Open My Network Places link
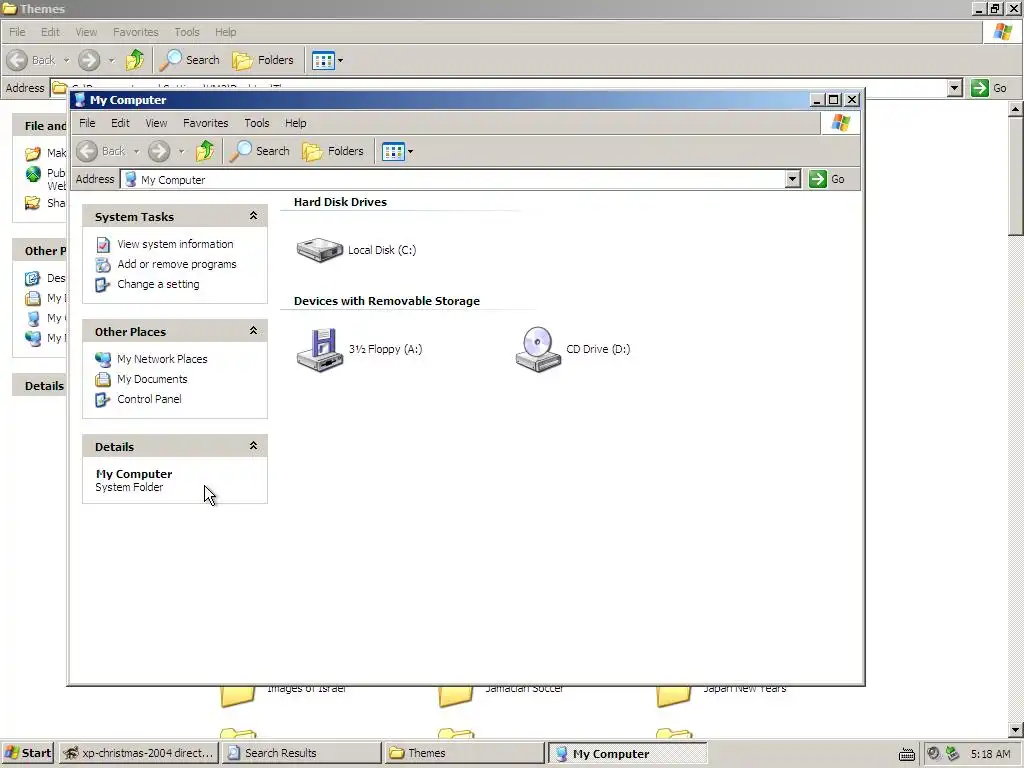Viewport: 1024px width, 768px height. coord(162,359)
